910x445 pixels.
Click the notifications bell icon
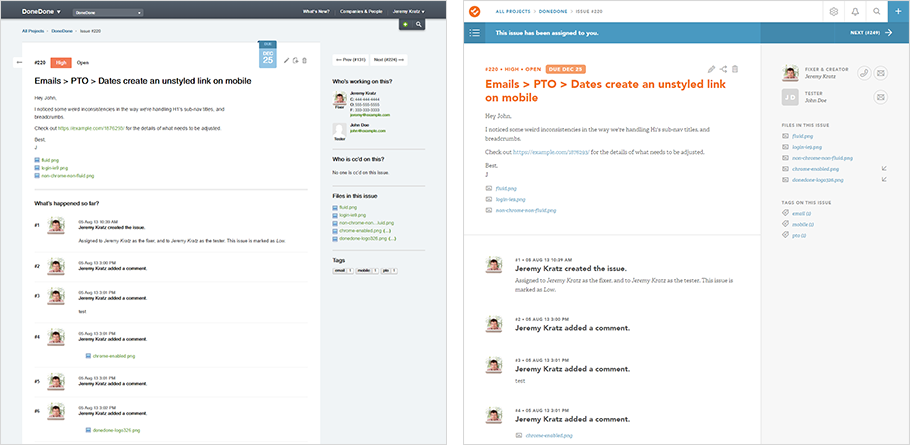(x=855, y=11)
